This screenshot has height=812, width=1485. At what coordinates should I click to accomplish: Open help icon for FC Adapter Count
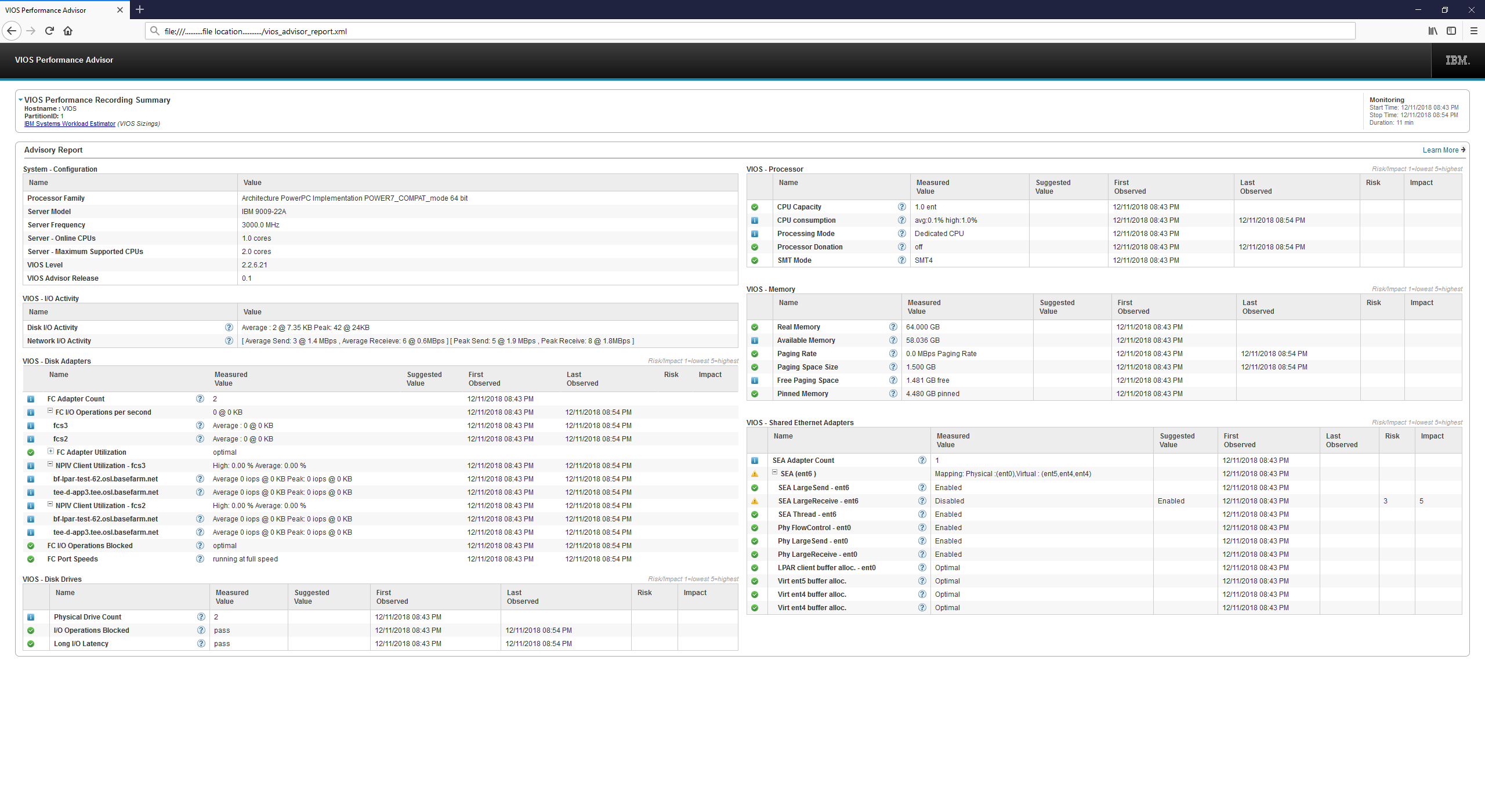[x=200, y=398]
